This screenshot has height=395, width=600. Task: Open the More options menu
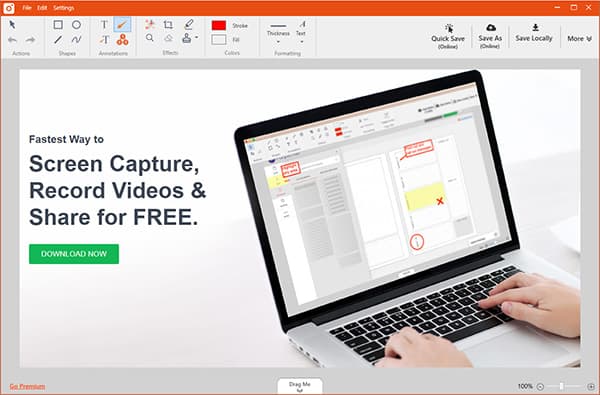[579, 39]
